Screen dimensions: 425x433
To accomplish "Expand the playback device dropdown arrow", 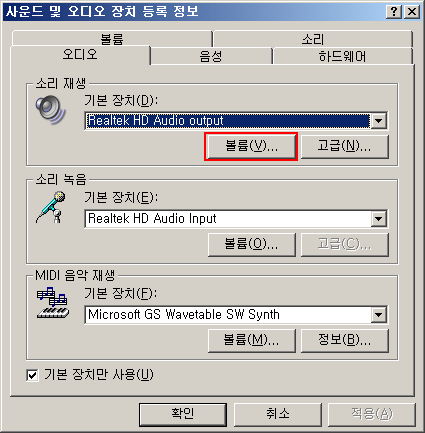I will coord(378,121).
